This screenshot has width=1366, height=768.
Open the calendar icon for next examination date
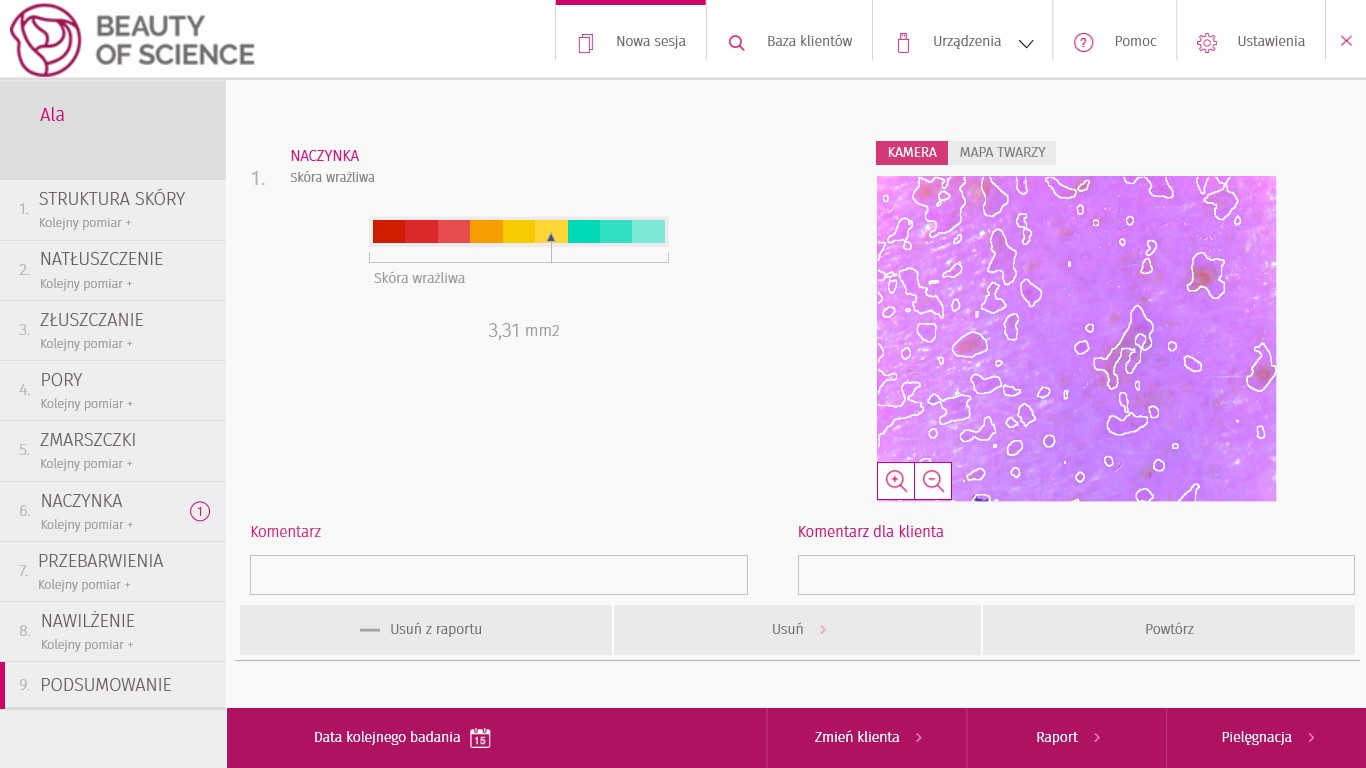tap(480, 738)
